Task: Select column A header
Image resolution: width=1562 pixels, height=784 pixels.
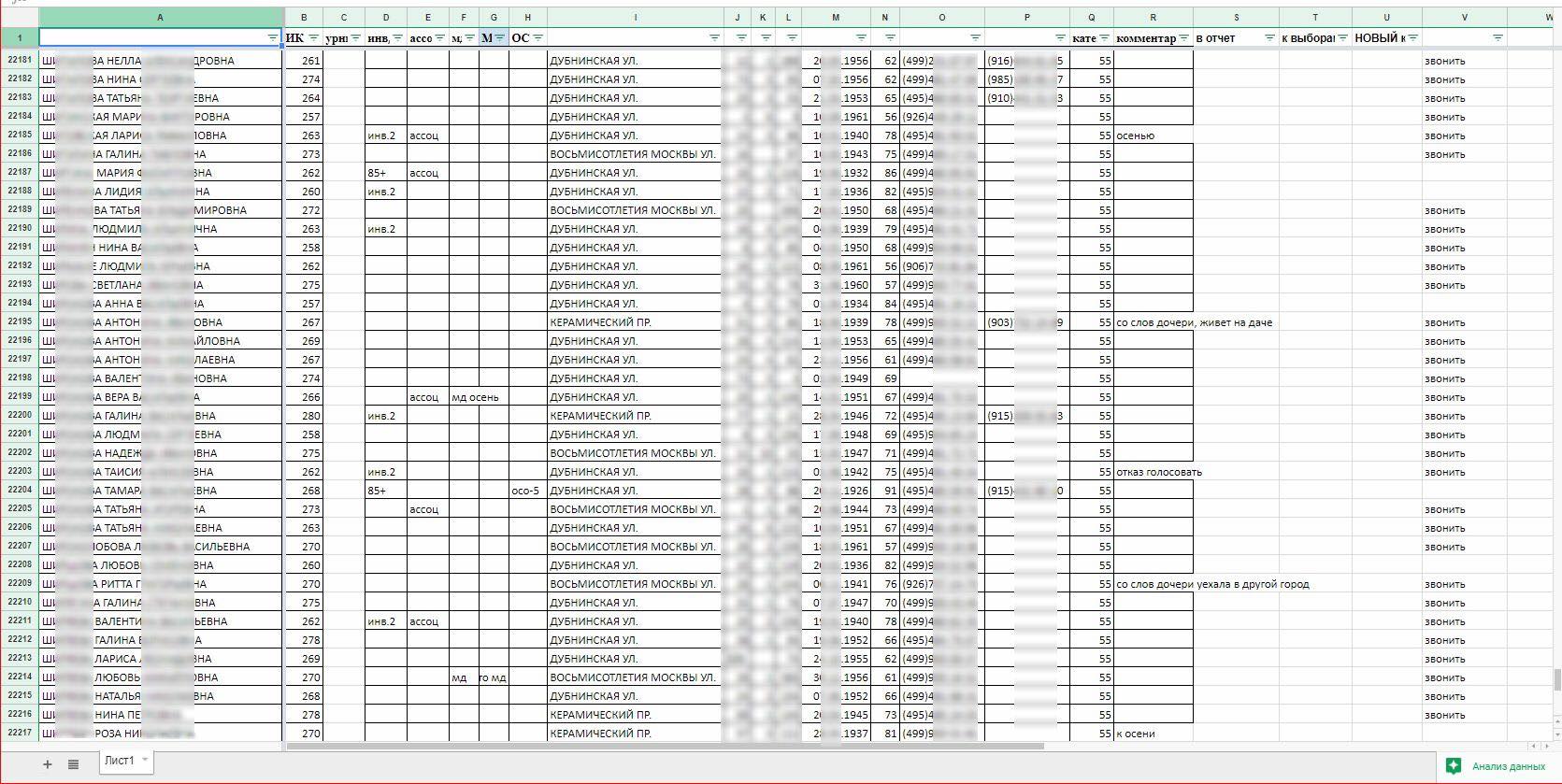Action: click(161, 18)
